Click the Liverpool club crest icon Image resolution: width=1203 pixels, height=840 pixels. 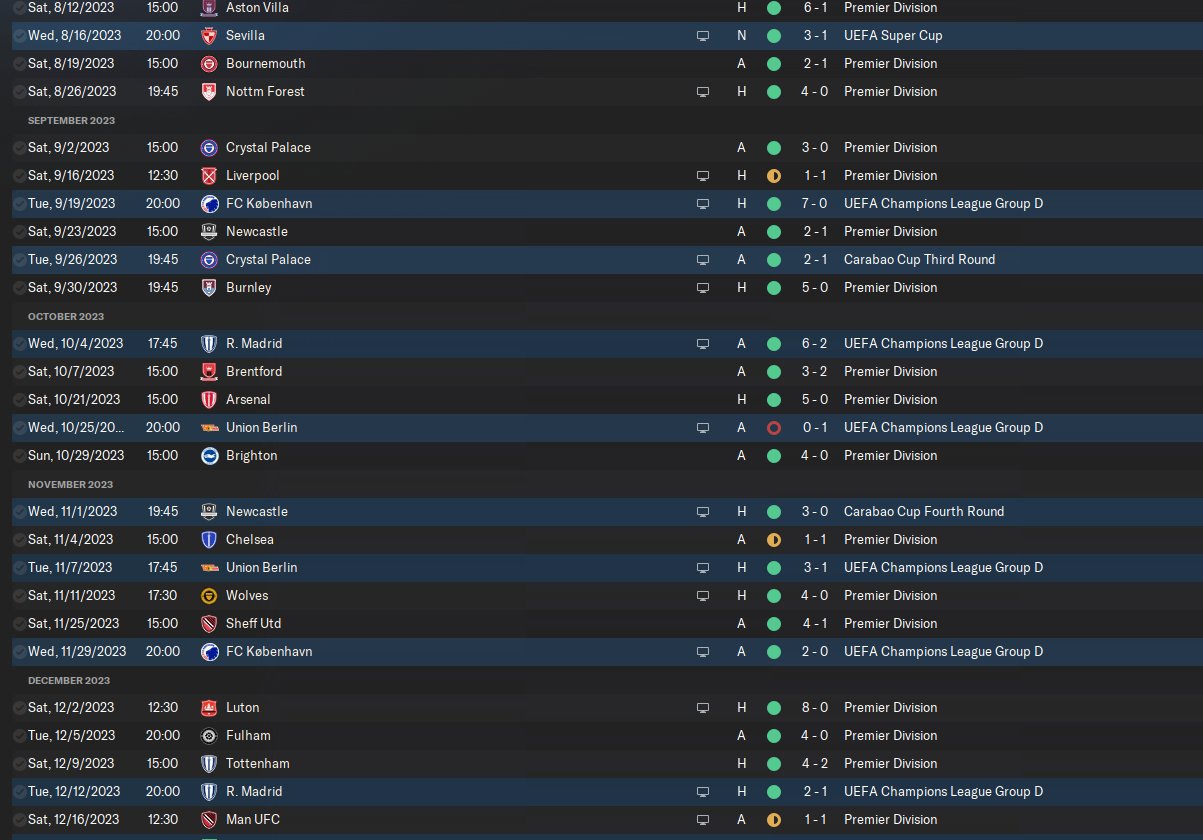click(x=209, y=175)
